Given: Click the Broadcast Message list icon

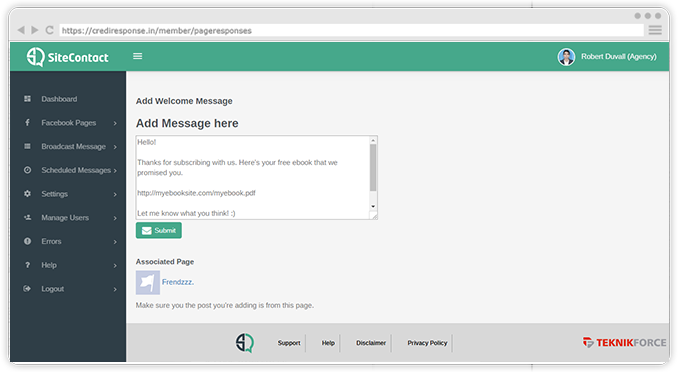Looking at the screenshot, I should pos(27,146).
